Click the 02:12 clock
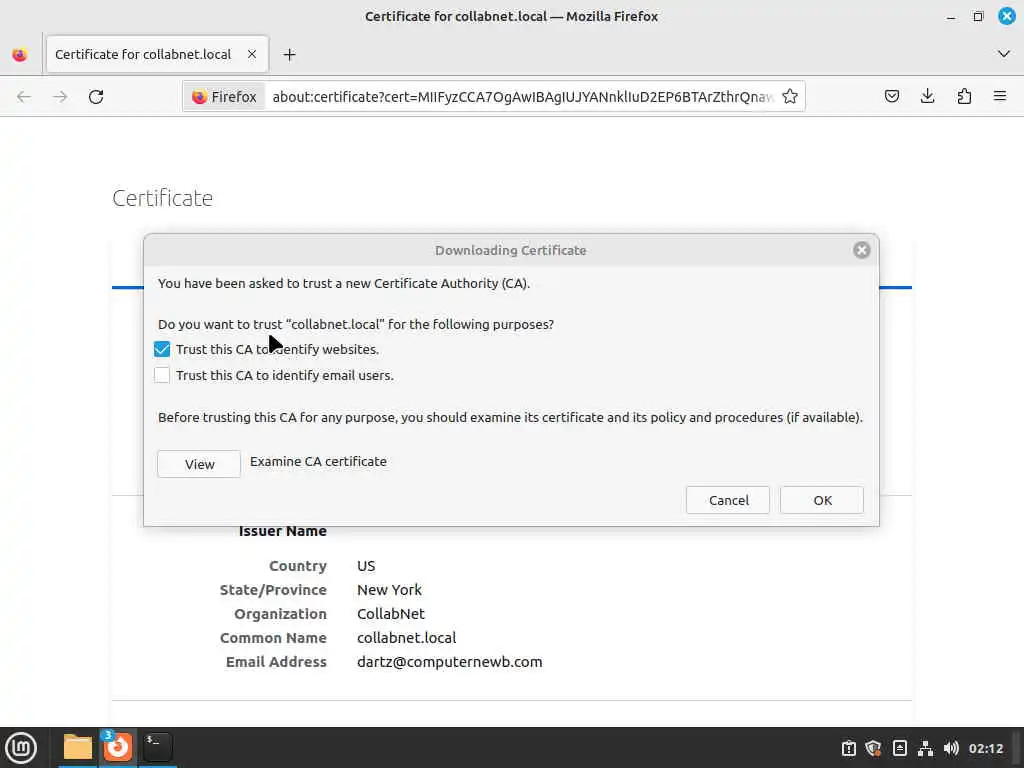Image resolution: width=1024 pixels, height=768 pixels. pos(985,748)
